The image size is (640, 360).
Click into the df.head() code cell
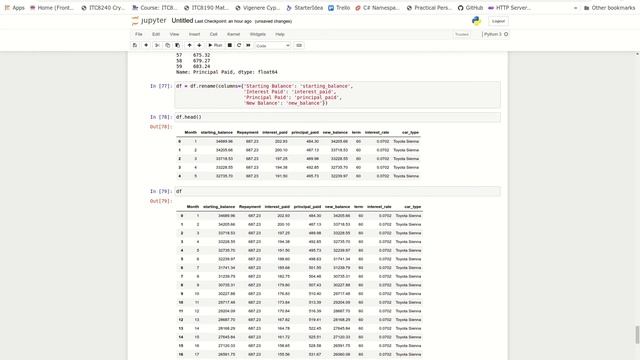point(338,117)
